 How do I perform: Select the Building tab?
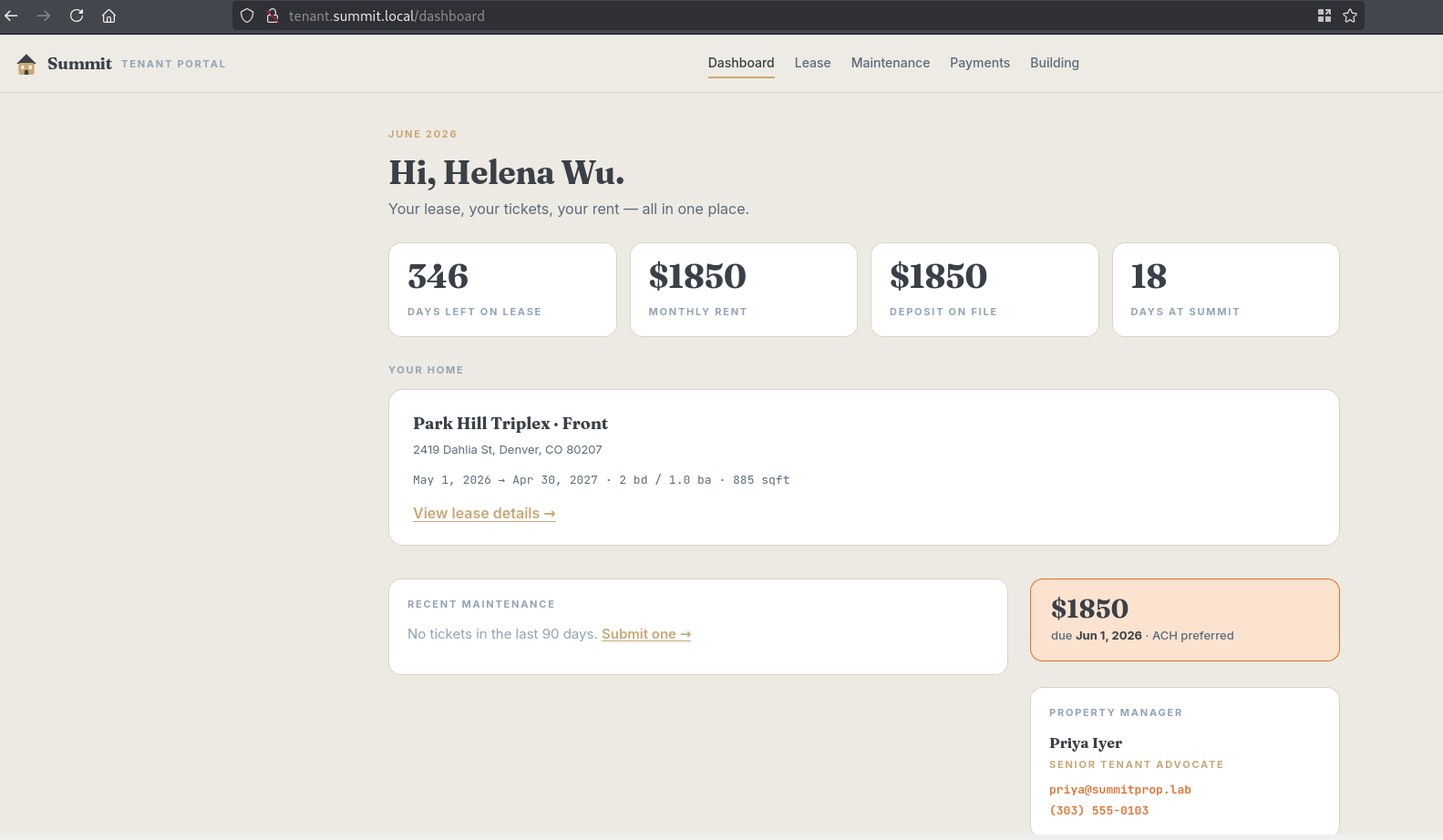pyautogui.click(x=1055, y=63)
